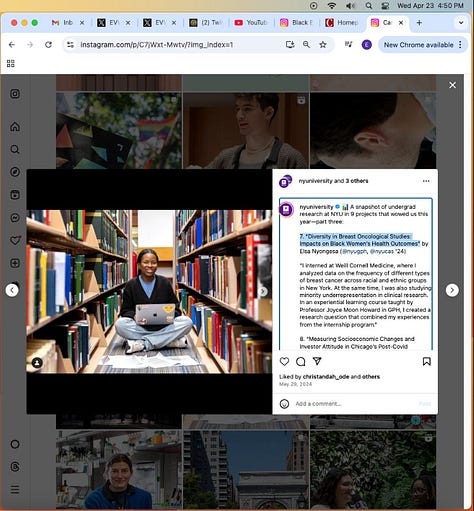
Task: View 'others' who liked the post
Action: click(371, 377)
